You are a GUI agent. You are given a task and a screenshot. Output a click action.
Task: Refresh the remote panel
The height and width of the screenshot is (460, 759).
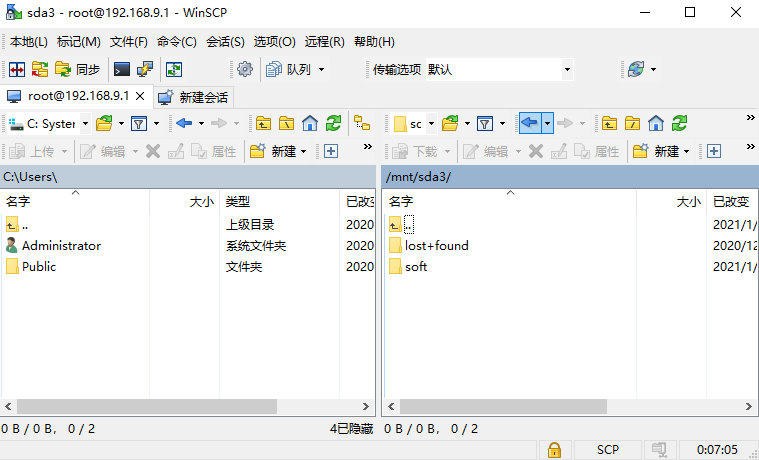[x=679, y=124]
